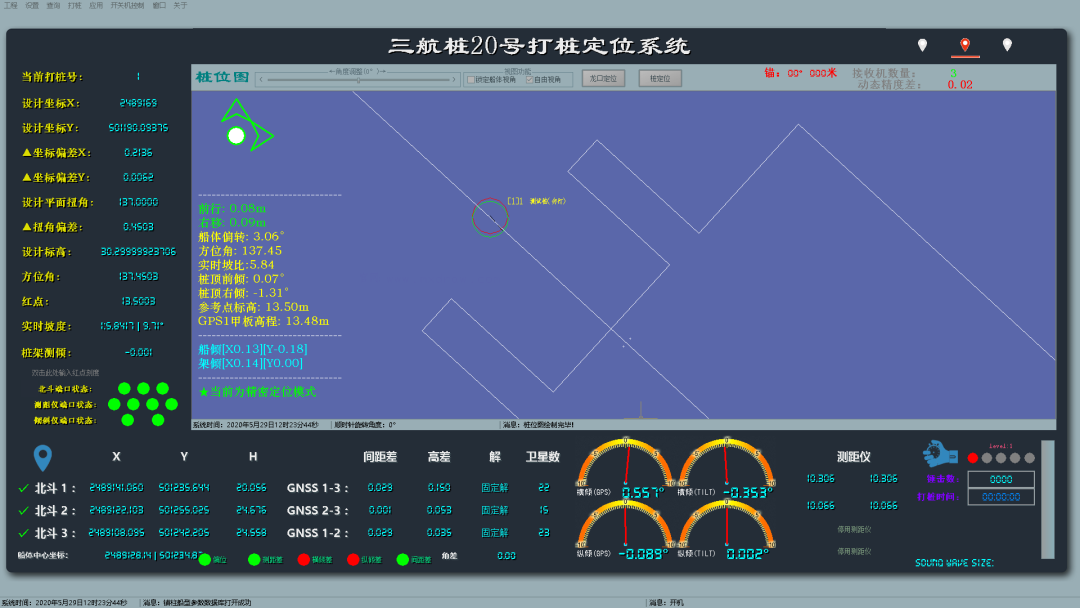Click the red 横倾差 status light
Screen dimensions: 1080x608
(x=303, y=560)
